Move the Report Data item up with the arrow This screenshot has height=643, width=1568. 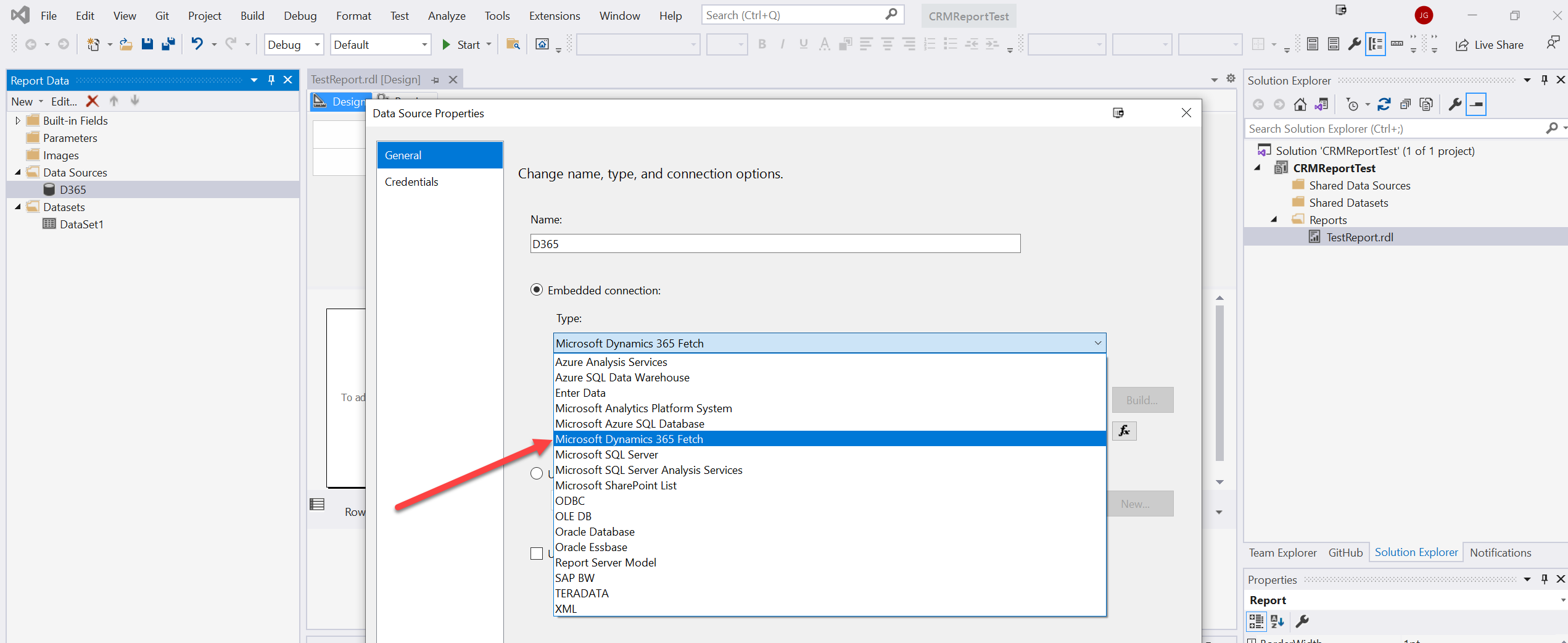(x=113, y=101)
